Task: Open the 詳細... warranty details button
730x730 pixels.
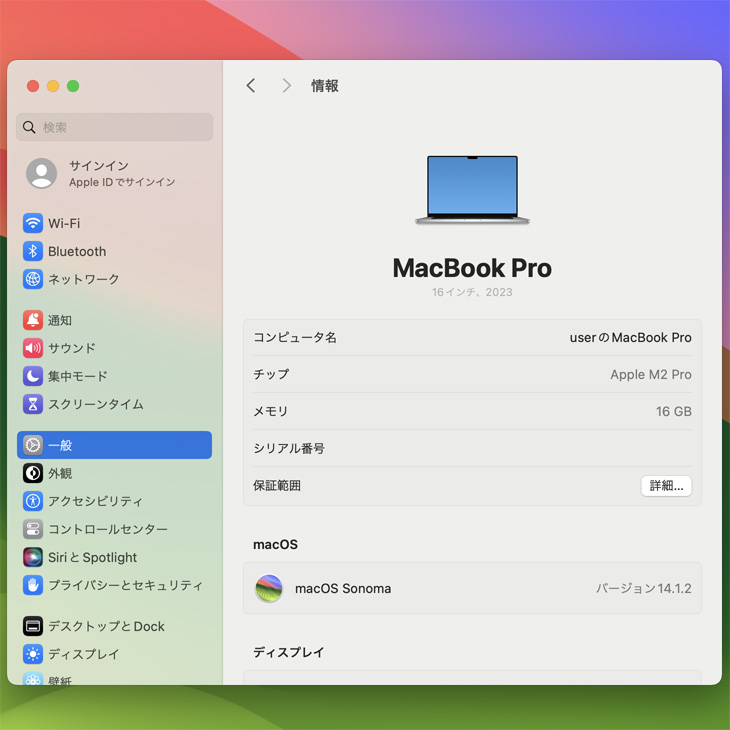Action: [666, 486]
